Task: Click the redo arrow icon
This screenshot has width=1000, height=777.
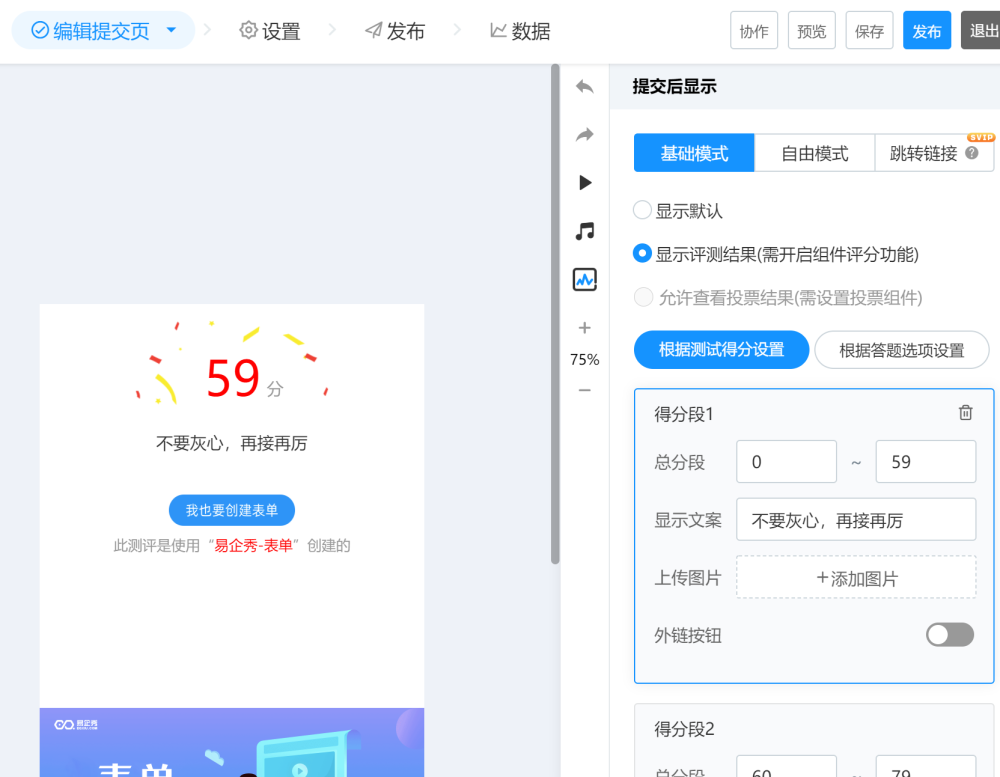Action: pos(585,135)
